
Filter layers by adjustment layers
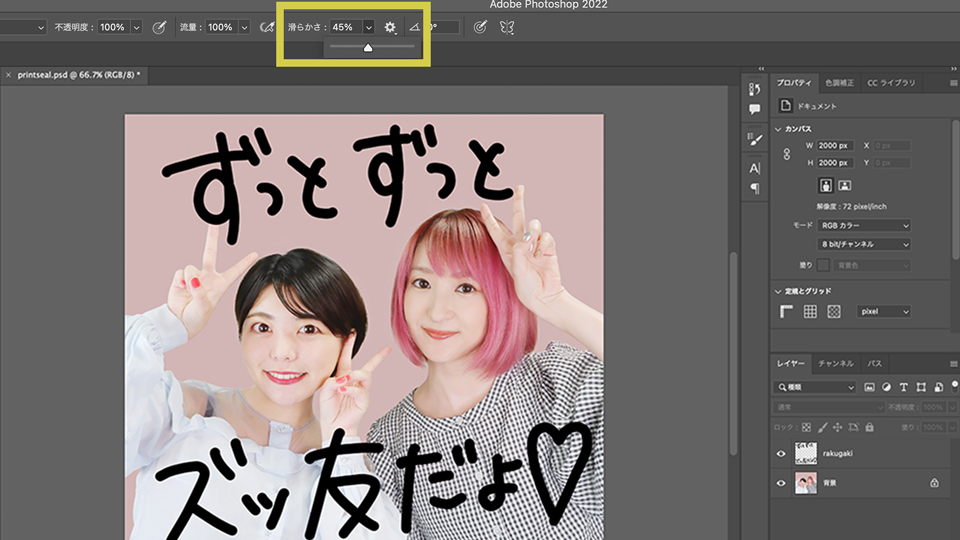(887, 387)
